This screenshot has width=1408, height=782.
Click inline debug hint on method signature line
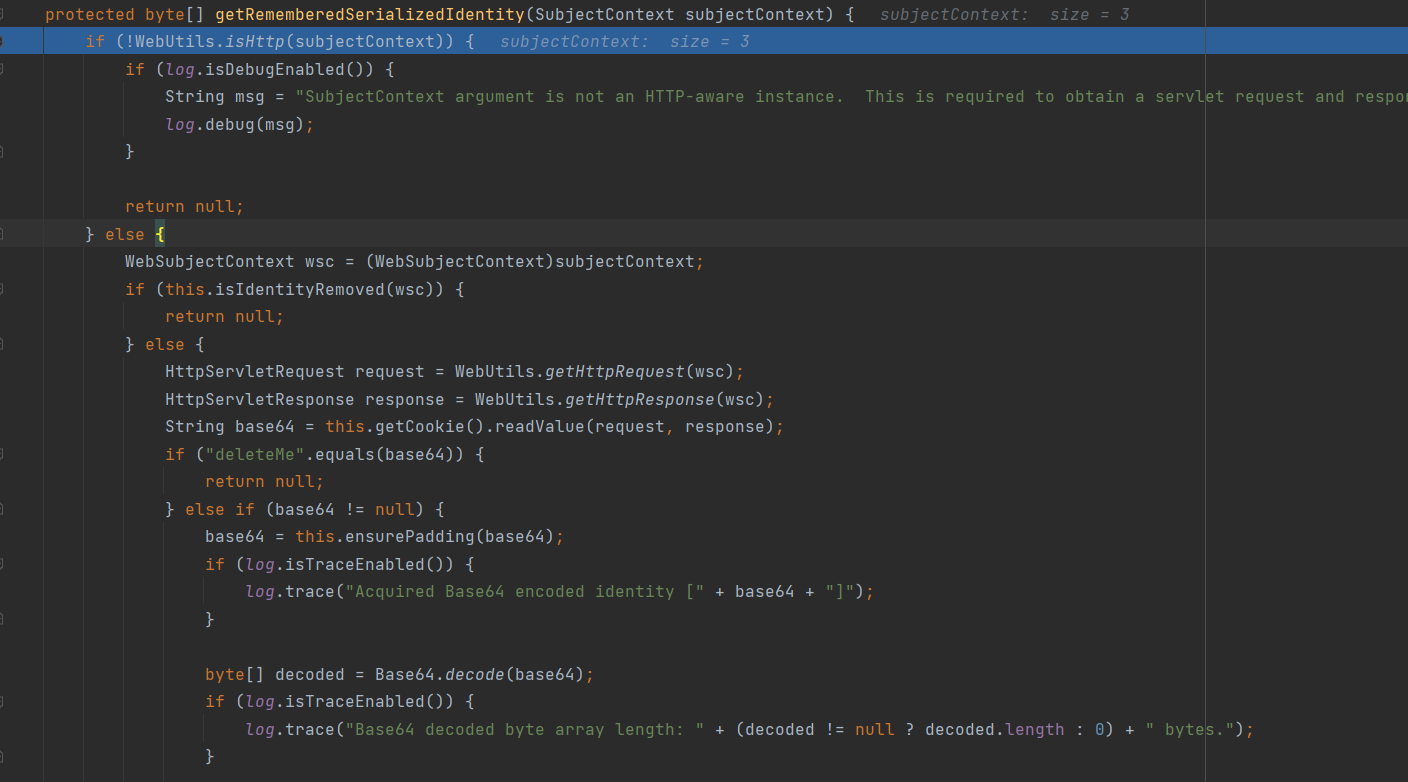[1004, 15]
